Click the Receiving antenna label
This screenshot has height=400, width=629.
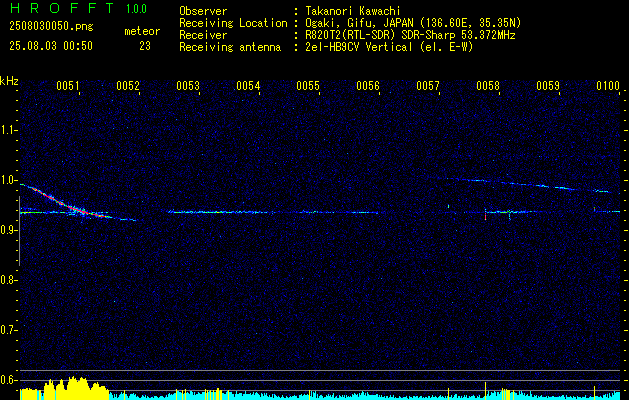pos(230,47)
